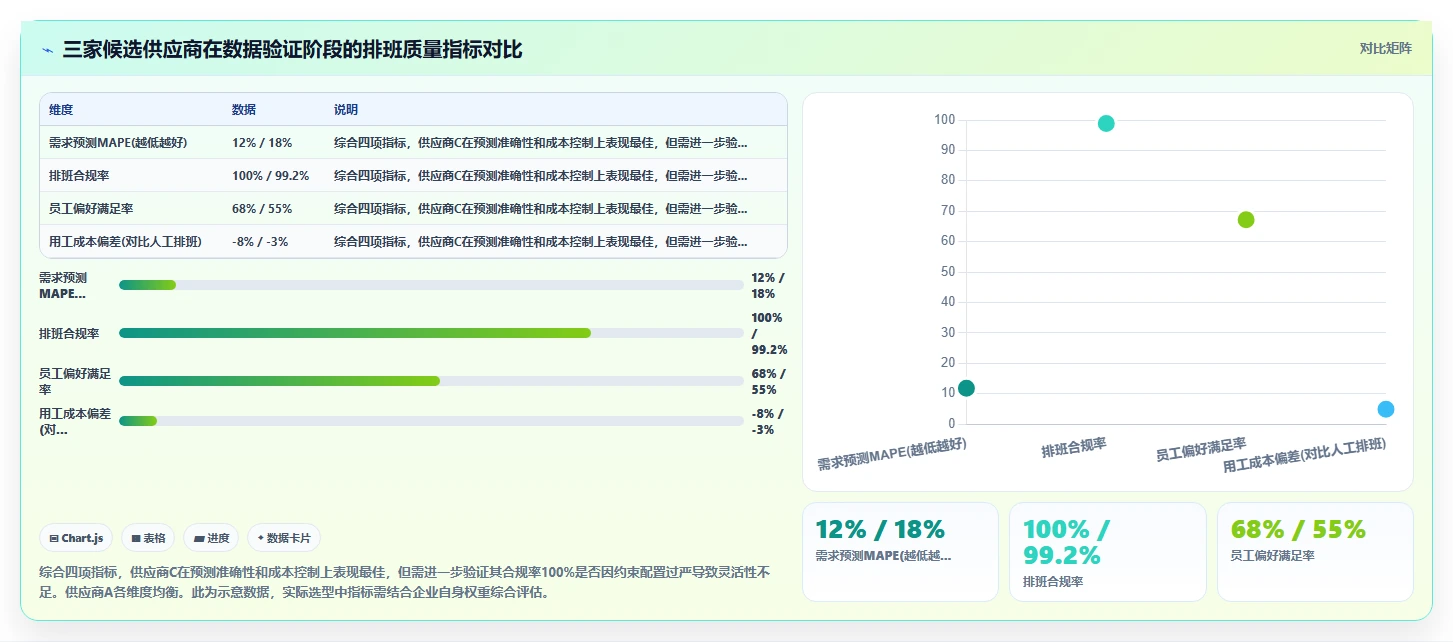The image size is (1453, 642).
Task: Click chart point for 排班合规率
Action: click(1106, 123)
